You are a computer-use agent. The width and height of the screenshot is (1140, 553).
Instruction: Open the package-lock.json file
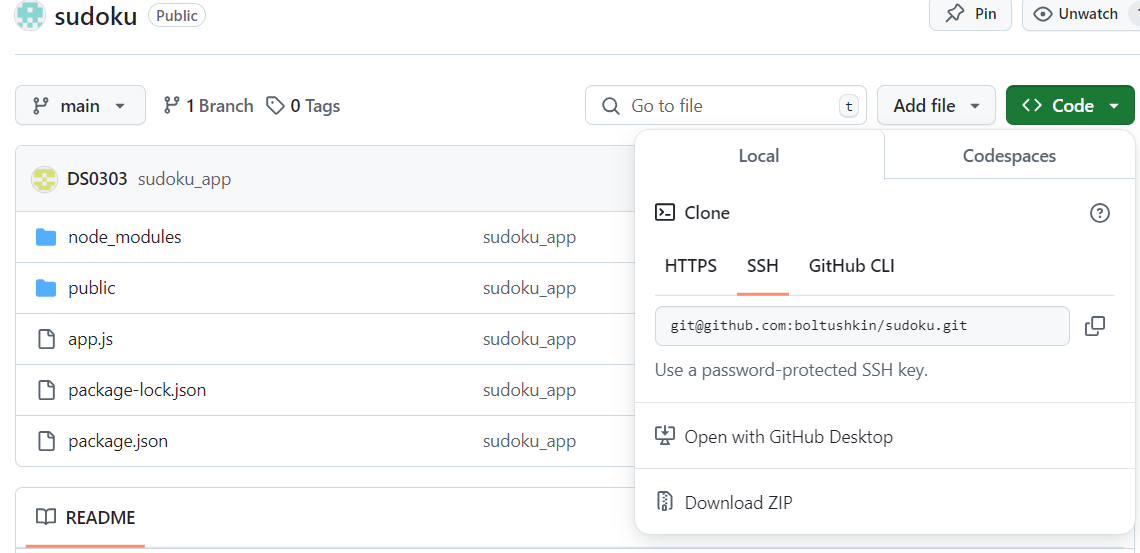137,390
